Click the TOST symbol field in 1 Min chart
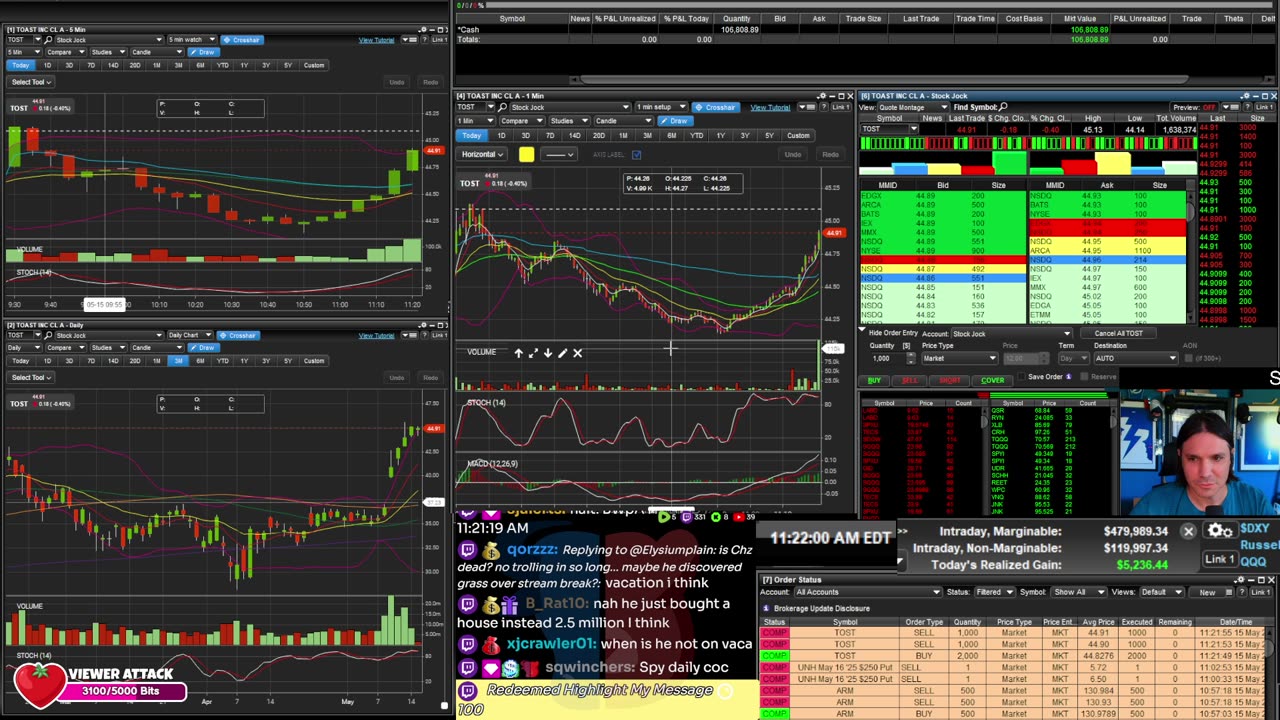Screen dimensions: 1280x720 pos(473,107)
